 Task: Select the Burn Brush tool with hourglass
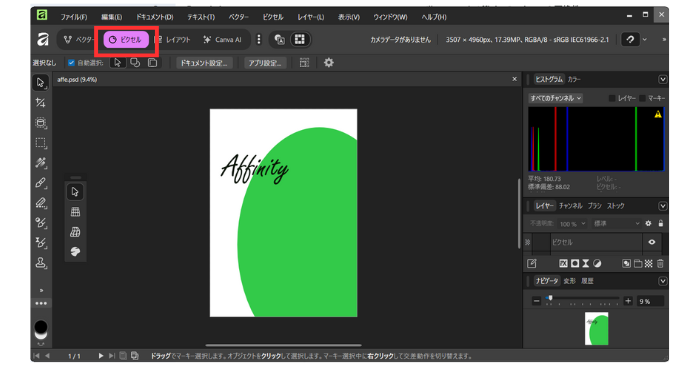click(x=41, y=243)
